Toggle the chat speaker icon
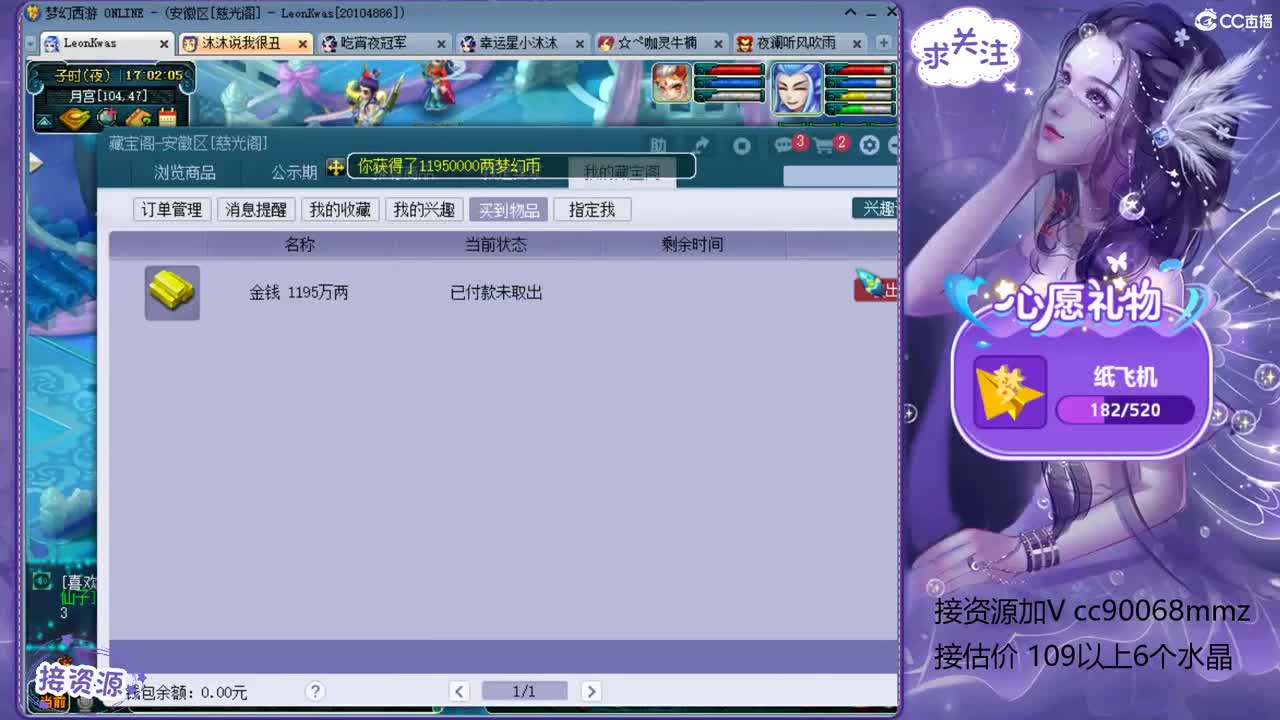This screenshot has height=720, width=1280. click(x=41, y=581)
